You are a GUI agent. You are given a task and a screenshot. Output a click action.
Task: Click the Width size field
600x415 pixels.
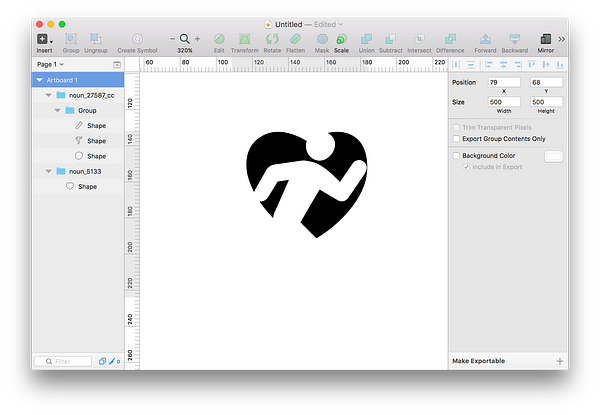[x=504, y=102]
